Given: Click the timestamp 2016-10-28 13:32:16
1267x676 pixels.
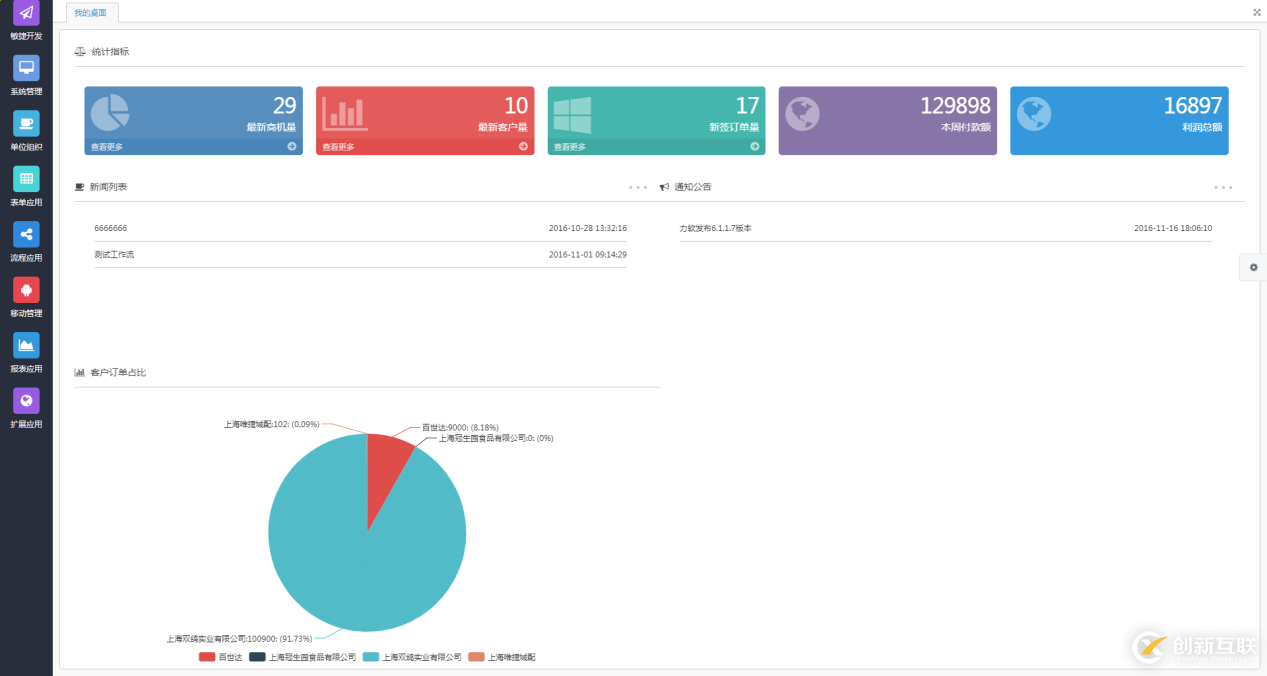Looking at the screenshot, I should (588, 228).
